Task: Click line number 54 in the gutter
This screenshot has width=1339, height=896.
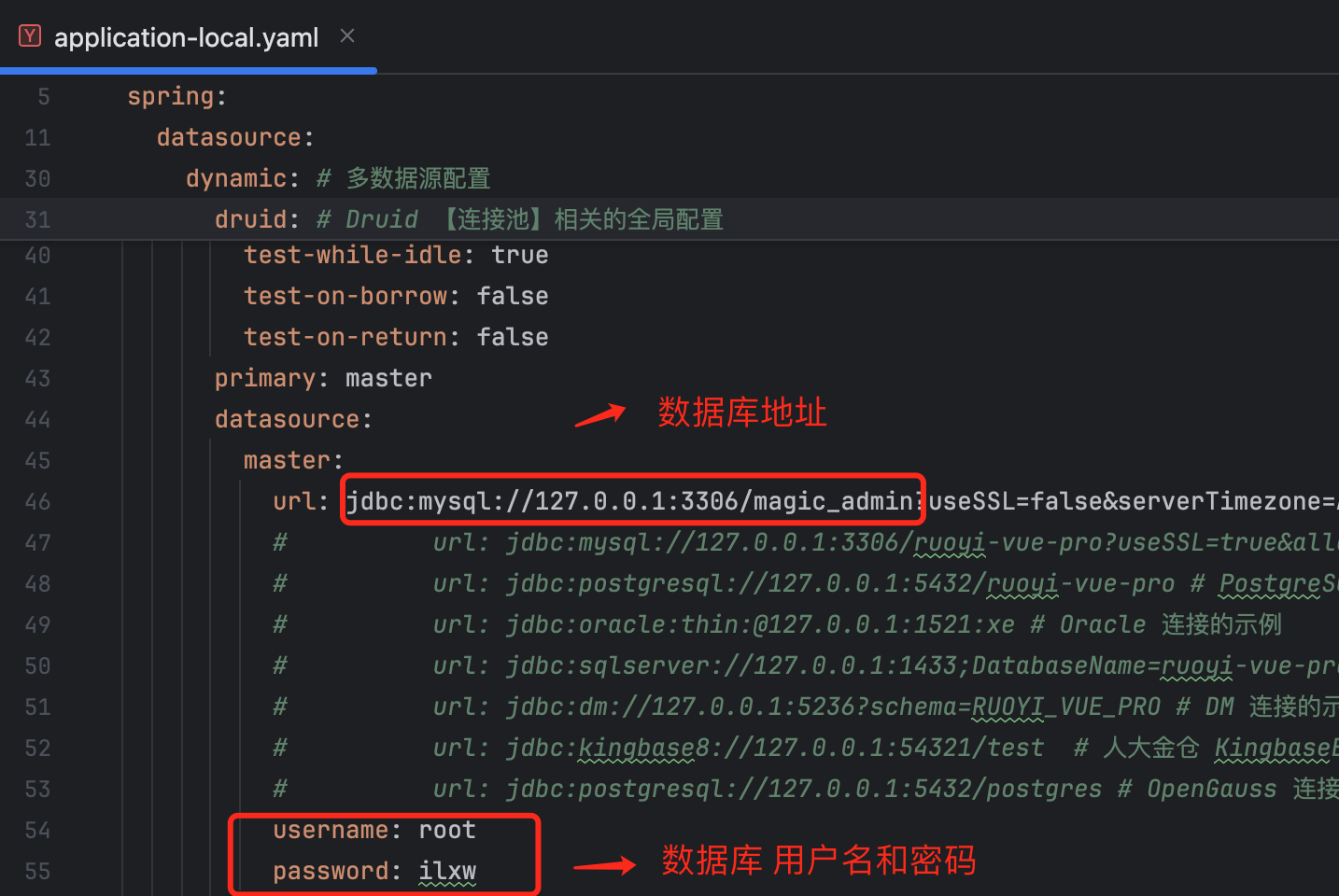Action: (x=37, y=830)
